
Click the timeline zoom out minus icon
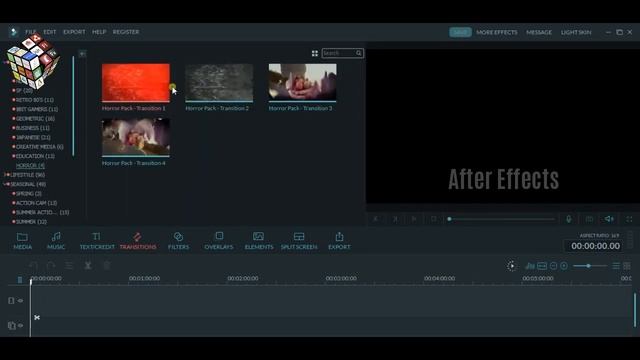553,266
